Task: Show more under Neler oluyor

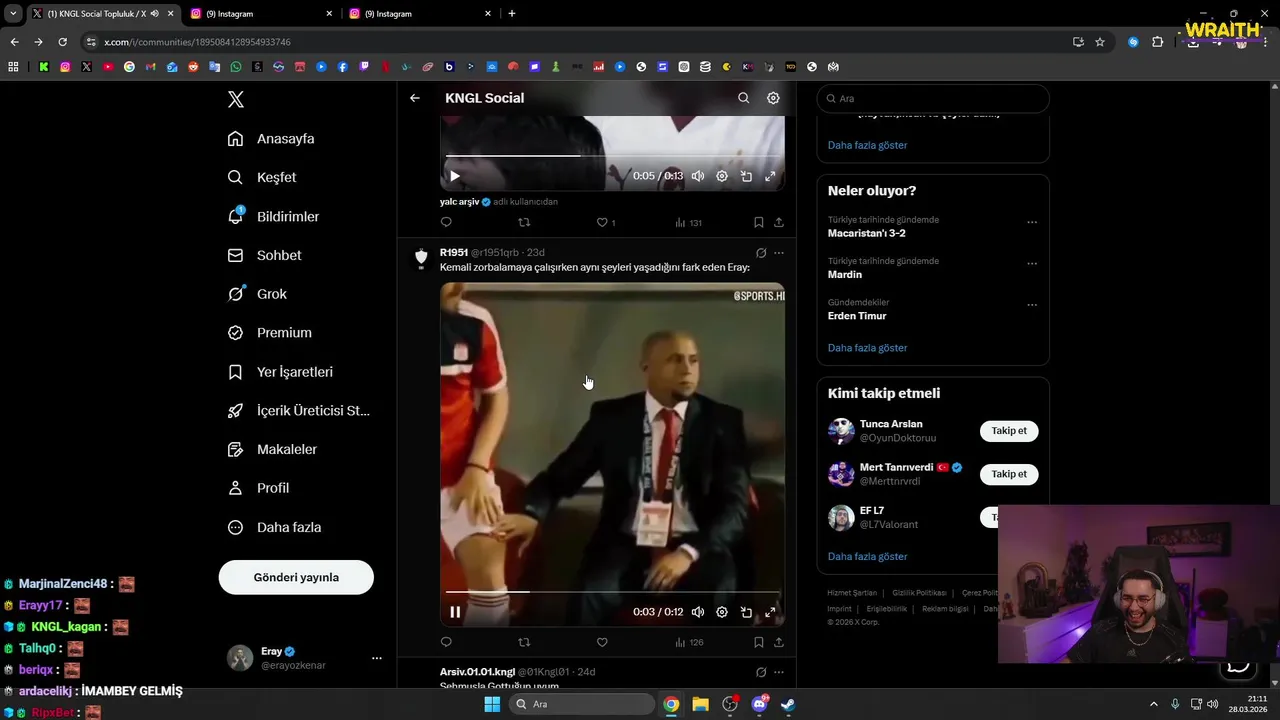Action: (867, 348)
